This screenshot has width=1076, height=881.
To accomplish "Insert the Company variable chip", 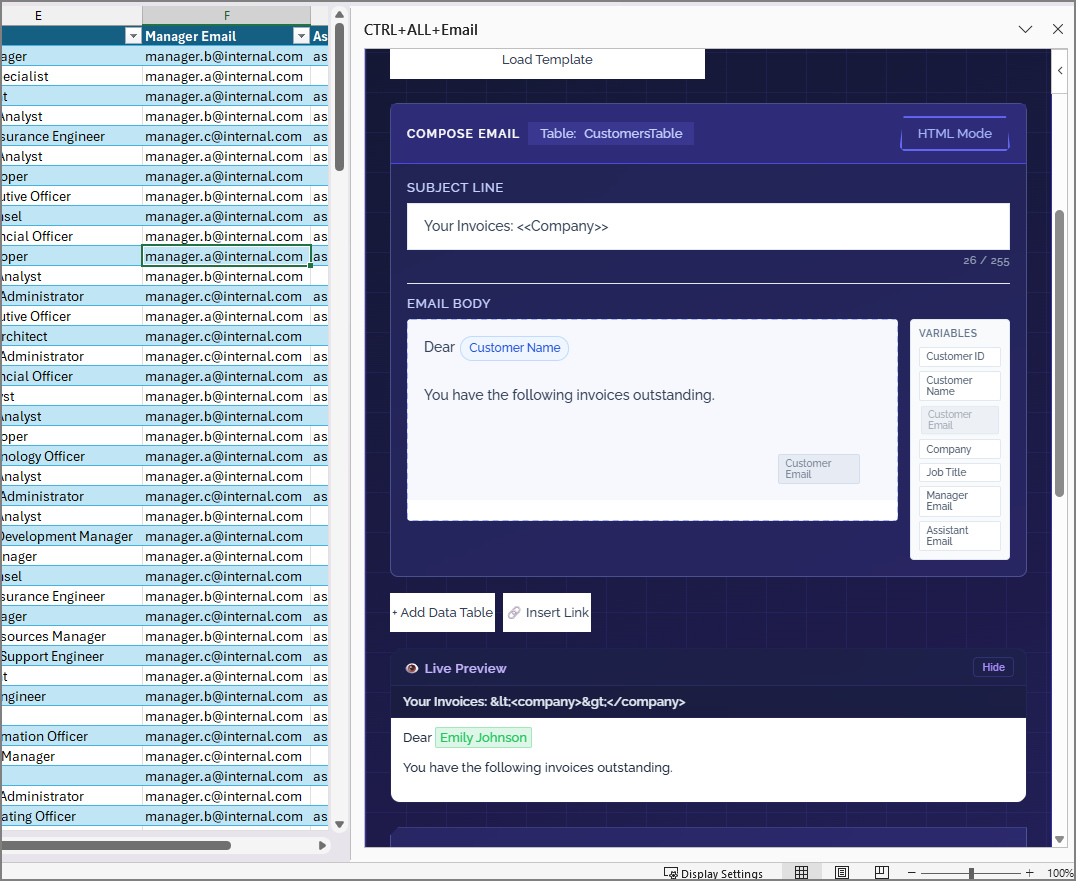I will tap(959, 449).
